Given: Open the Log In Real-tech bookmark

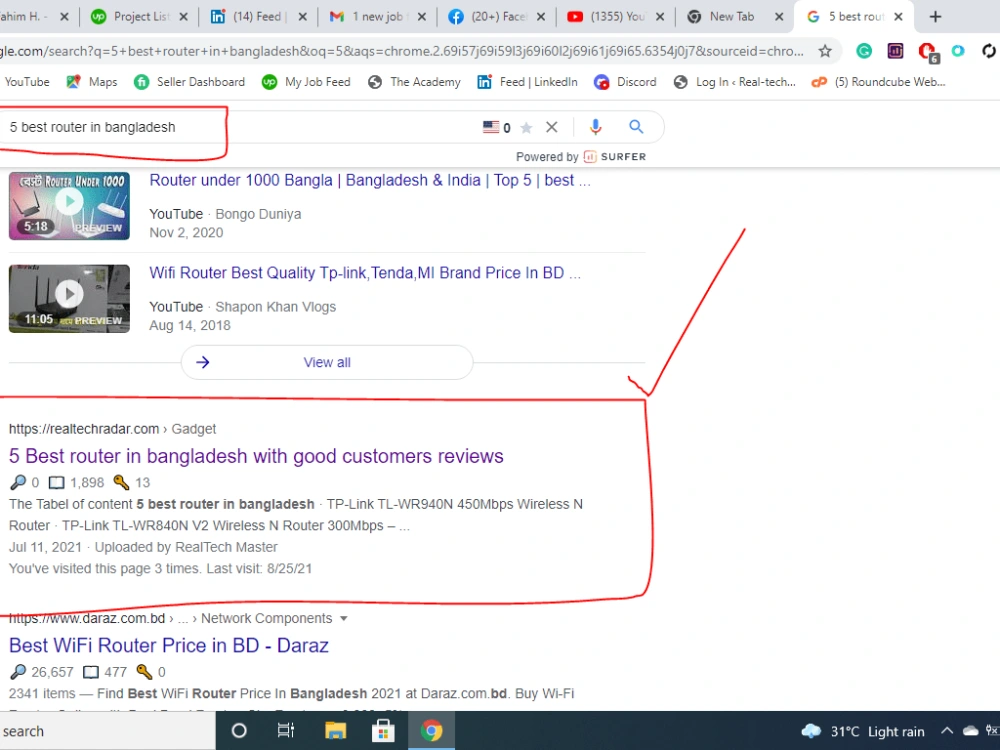Looking at the screenshot, I should click(735, 82).
